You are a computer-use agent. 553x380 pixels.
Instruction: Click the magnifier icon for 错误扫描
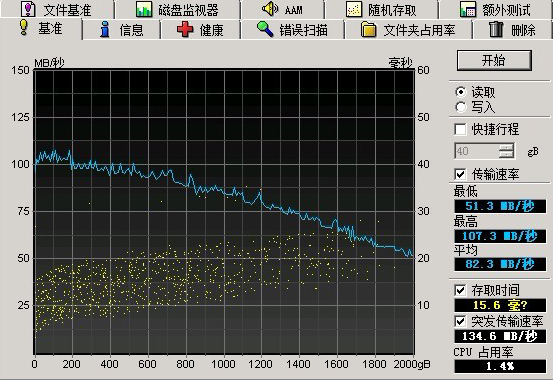265,29
